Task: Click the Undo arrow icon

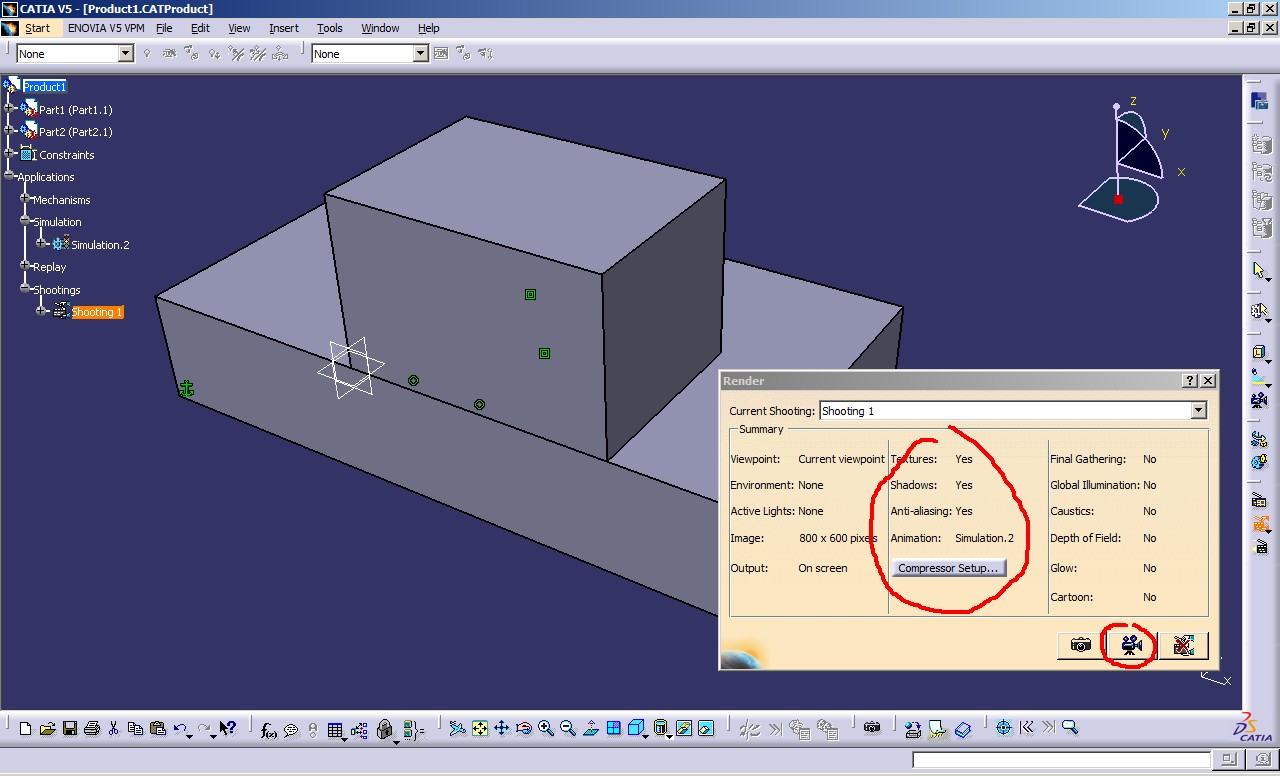Action: 180,729
